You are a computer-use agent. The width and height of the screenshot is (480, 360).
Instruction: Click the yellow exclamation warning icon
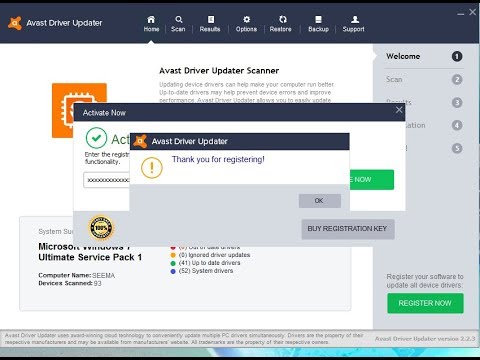pyautogui.click(x=152, y=167)
